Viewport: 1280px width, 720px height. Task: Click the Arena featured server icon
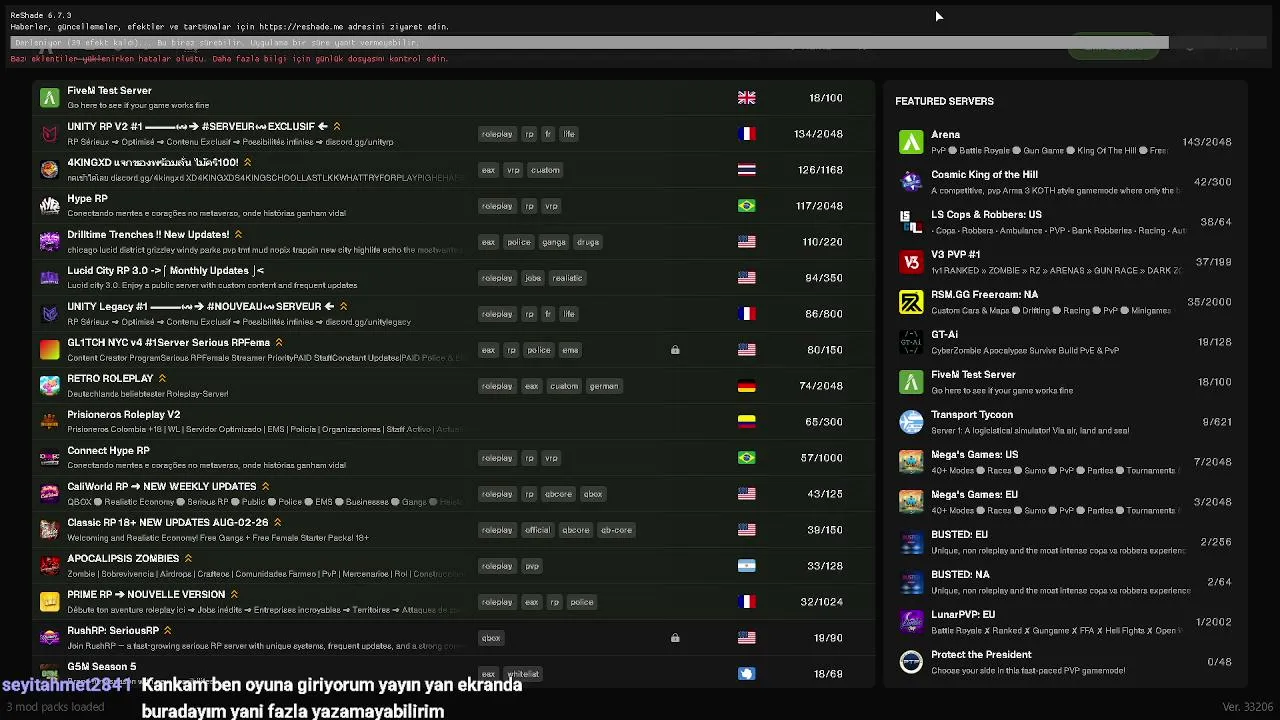[911, 142]
